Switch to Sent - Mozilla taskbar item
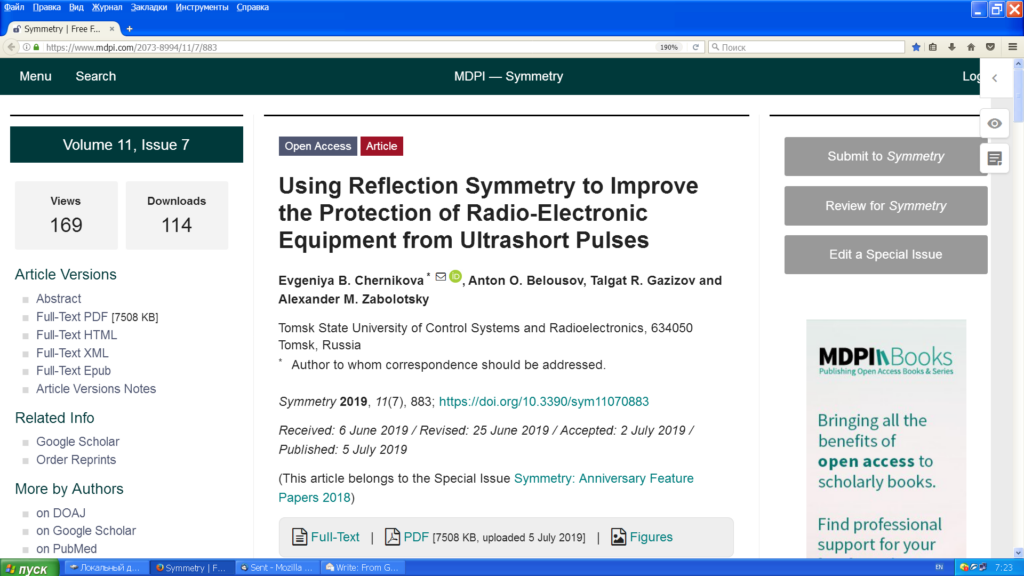 (277, 568)
